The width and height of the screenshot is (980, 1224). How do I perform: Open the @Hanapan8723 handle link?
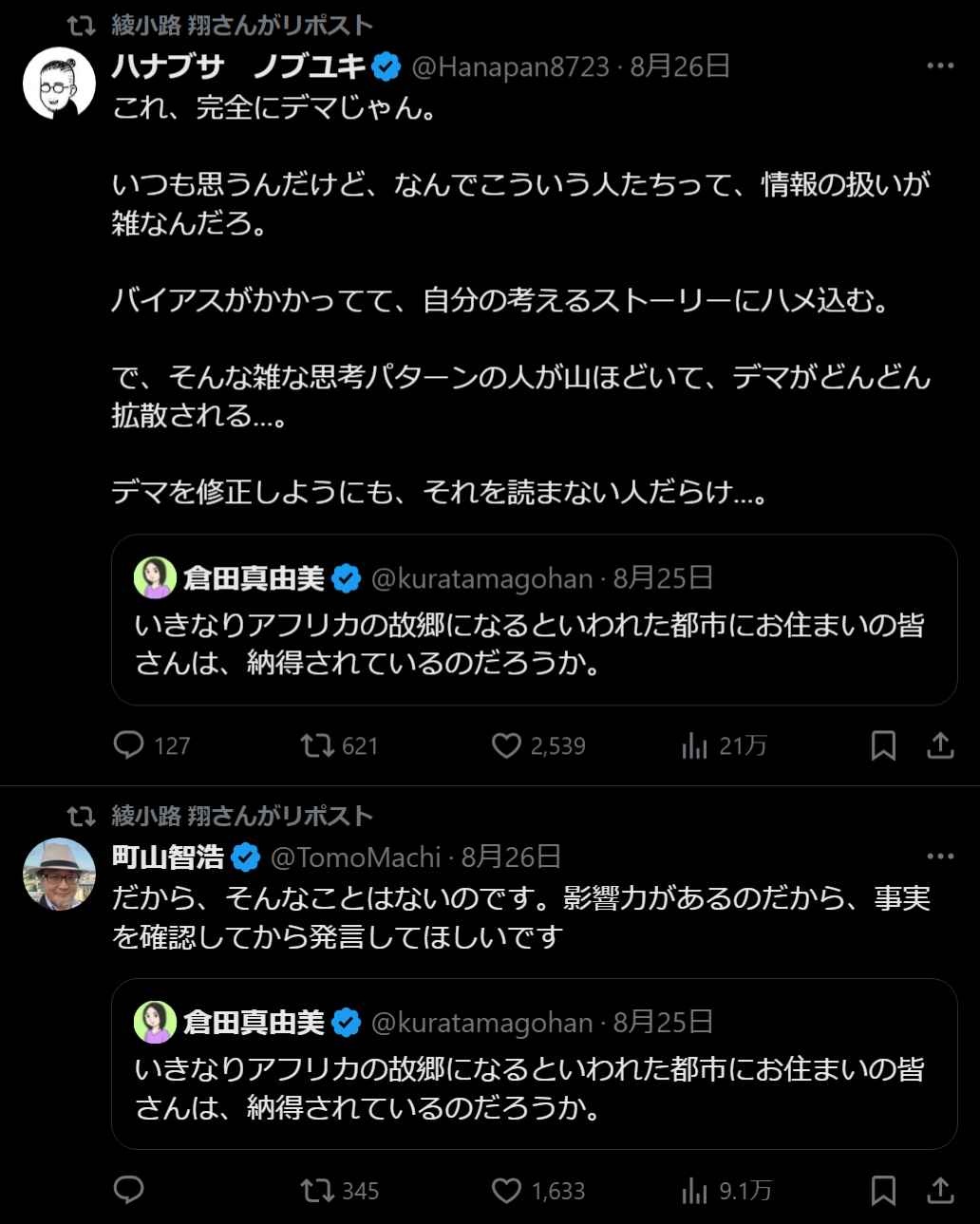click(510, 66)
